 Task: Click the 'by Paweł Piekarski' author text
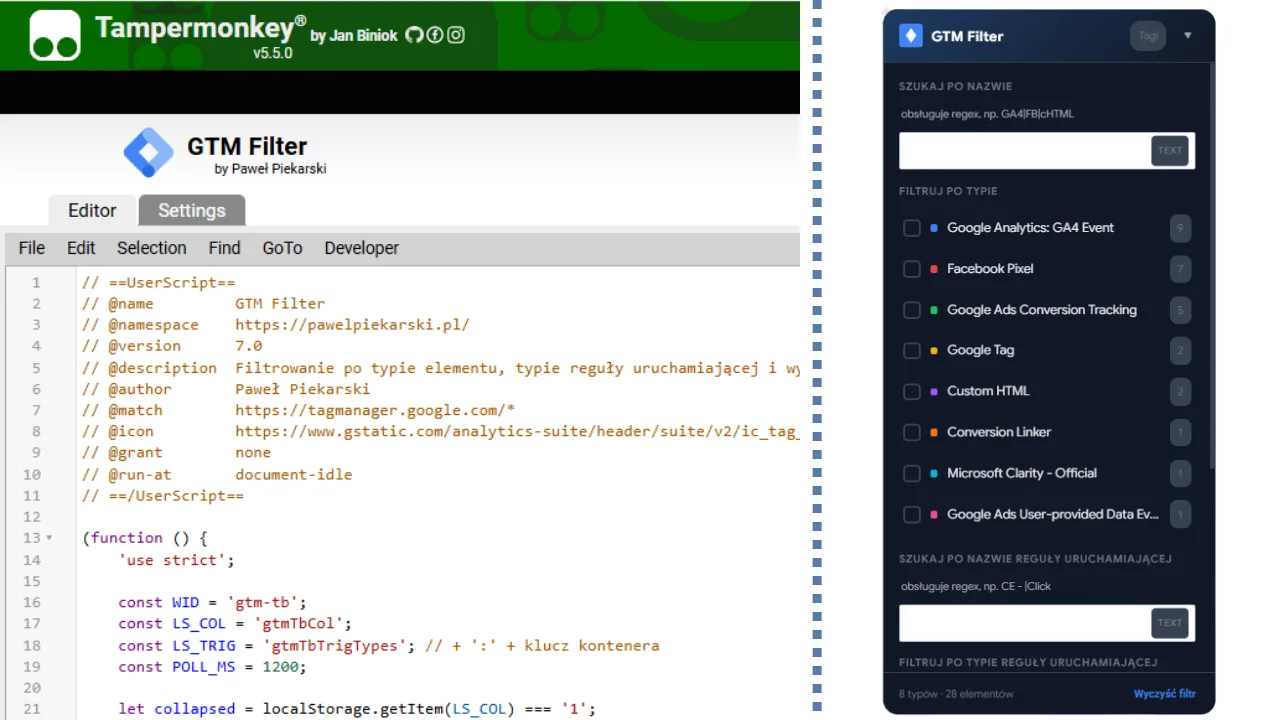point(270,169)
